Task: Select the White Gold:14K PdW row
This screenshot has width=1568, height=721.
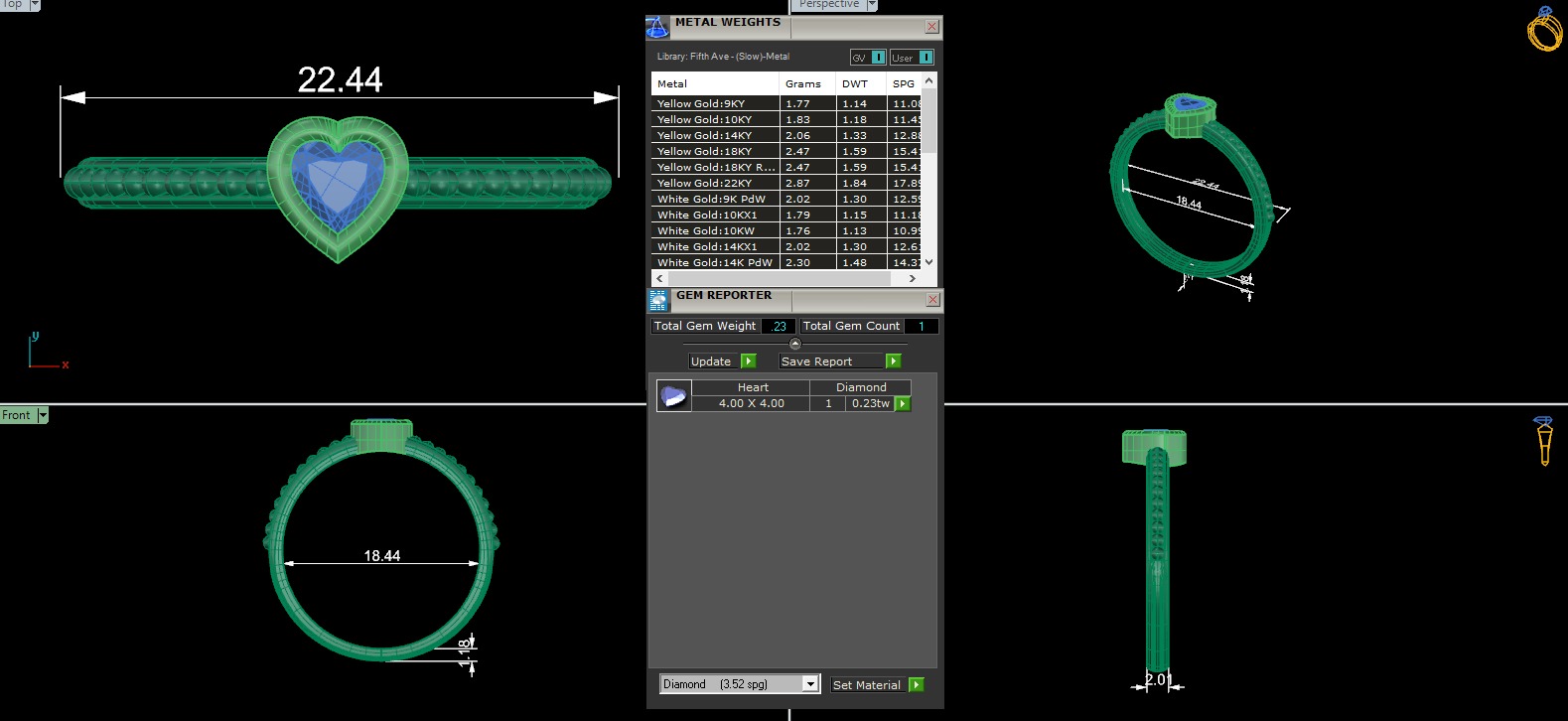Action: [786, 262]
